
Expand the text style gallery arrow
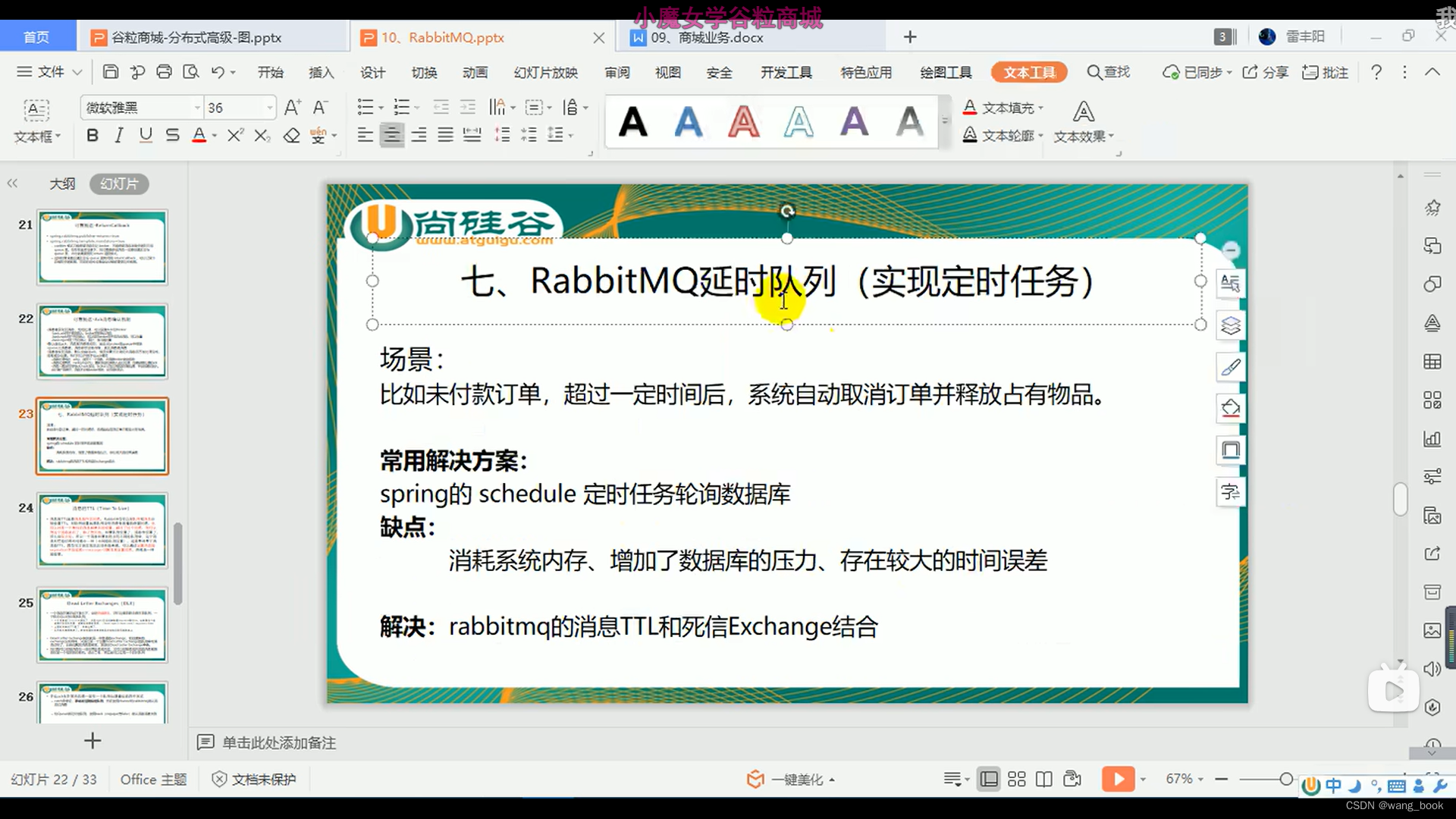[x=945, y=121]
